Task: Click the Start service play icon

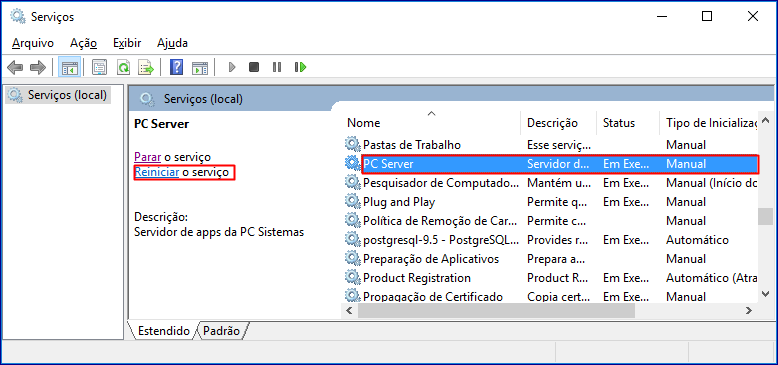Action: pyautogui.click(x=231, y=67)
